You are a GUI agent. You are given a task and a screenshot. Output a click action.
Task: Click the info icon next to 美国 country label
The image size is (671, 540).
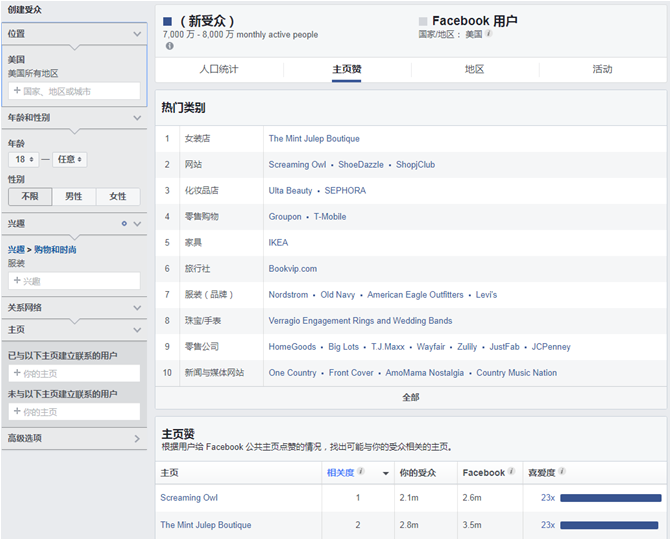tap(489, 33)
